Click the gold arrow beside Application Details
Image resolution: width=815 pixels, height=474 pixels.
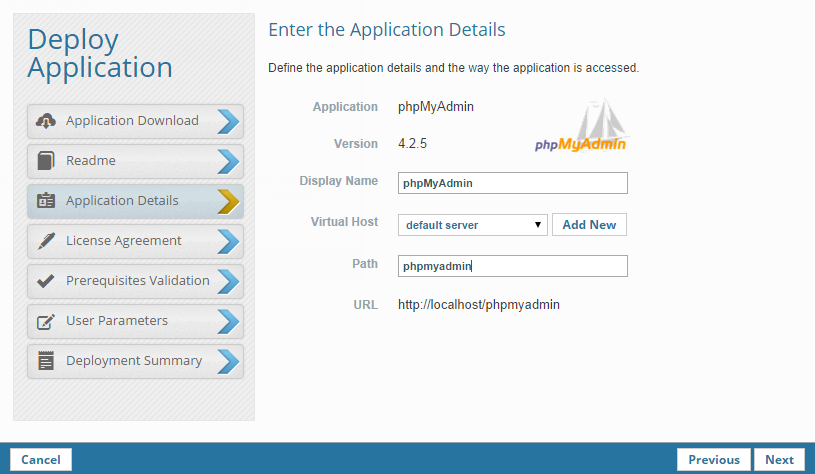(x=228, y=201)
